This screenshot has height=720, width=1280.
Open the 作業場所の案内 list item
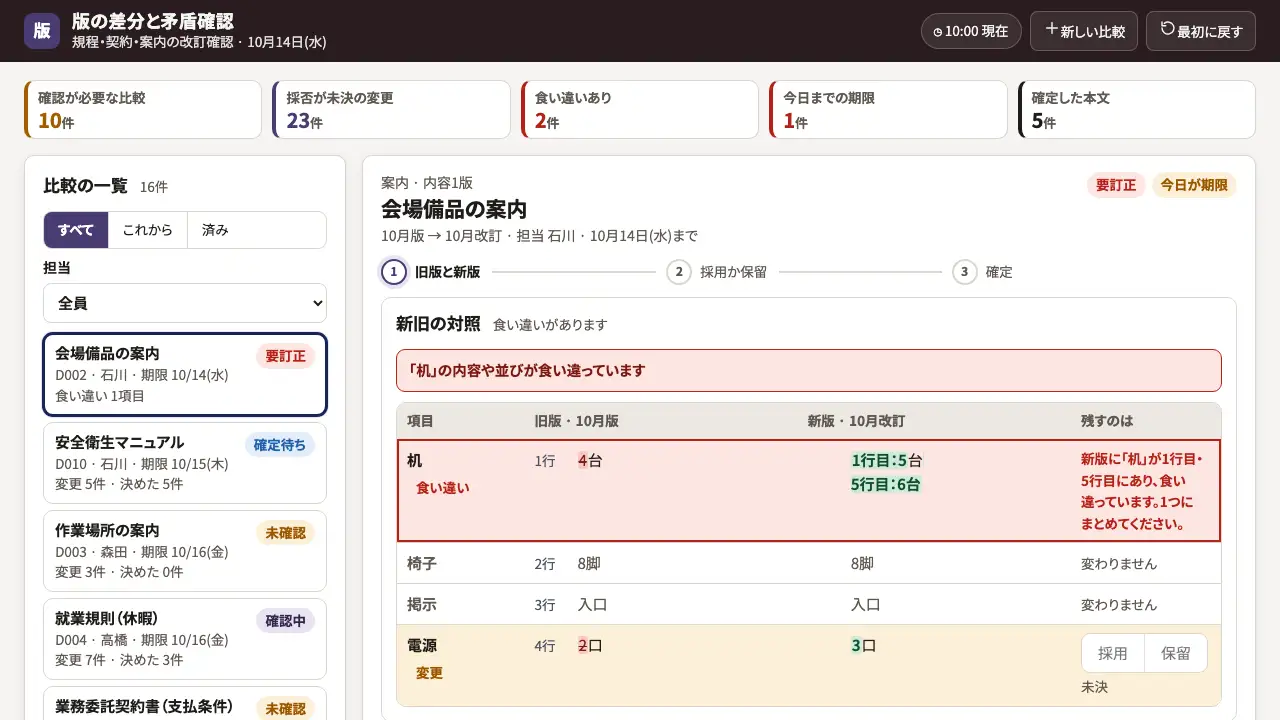click(185, 551)
